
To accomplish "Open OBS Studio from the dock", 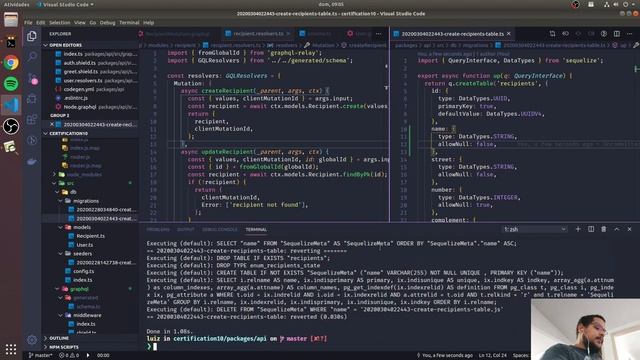I will (x=11, y=126).
